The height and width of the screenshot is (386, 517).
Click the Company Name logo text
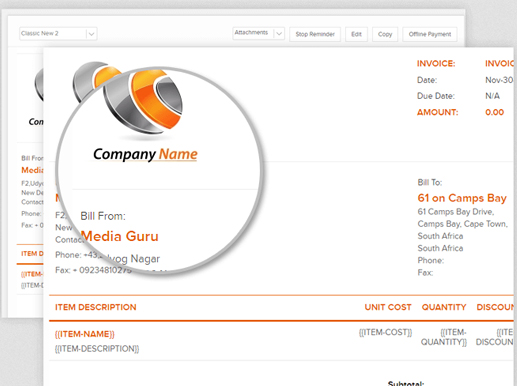[145, 154]
